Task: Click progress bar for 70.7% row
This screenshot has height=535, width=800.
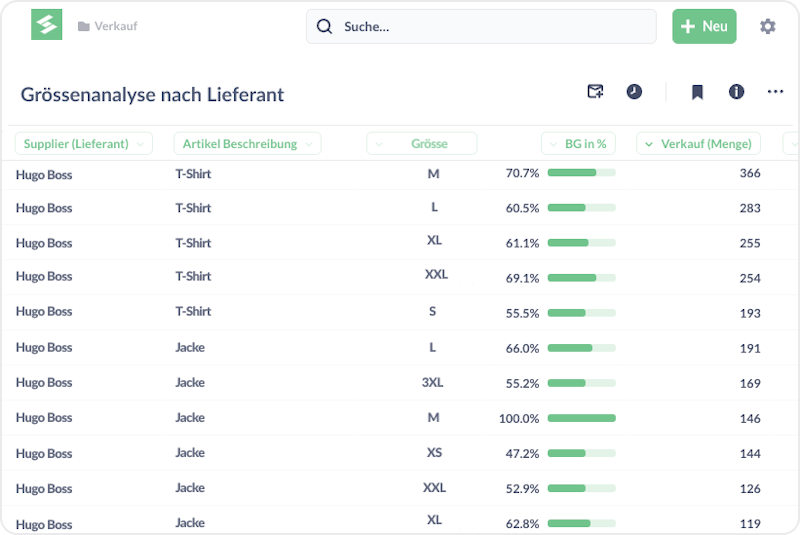Action: 582,173
